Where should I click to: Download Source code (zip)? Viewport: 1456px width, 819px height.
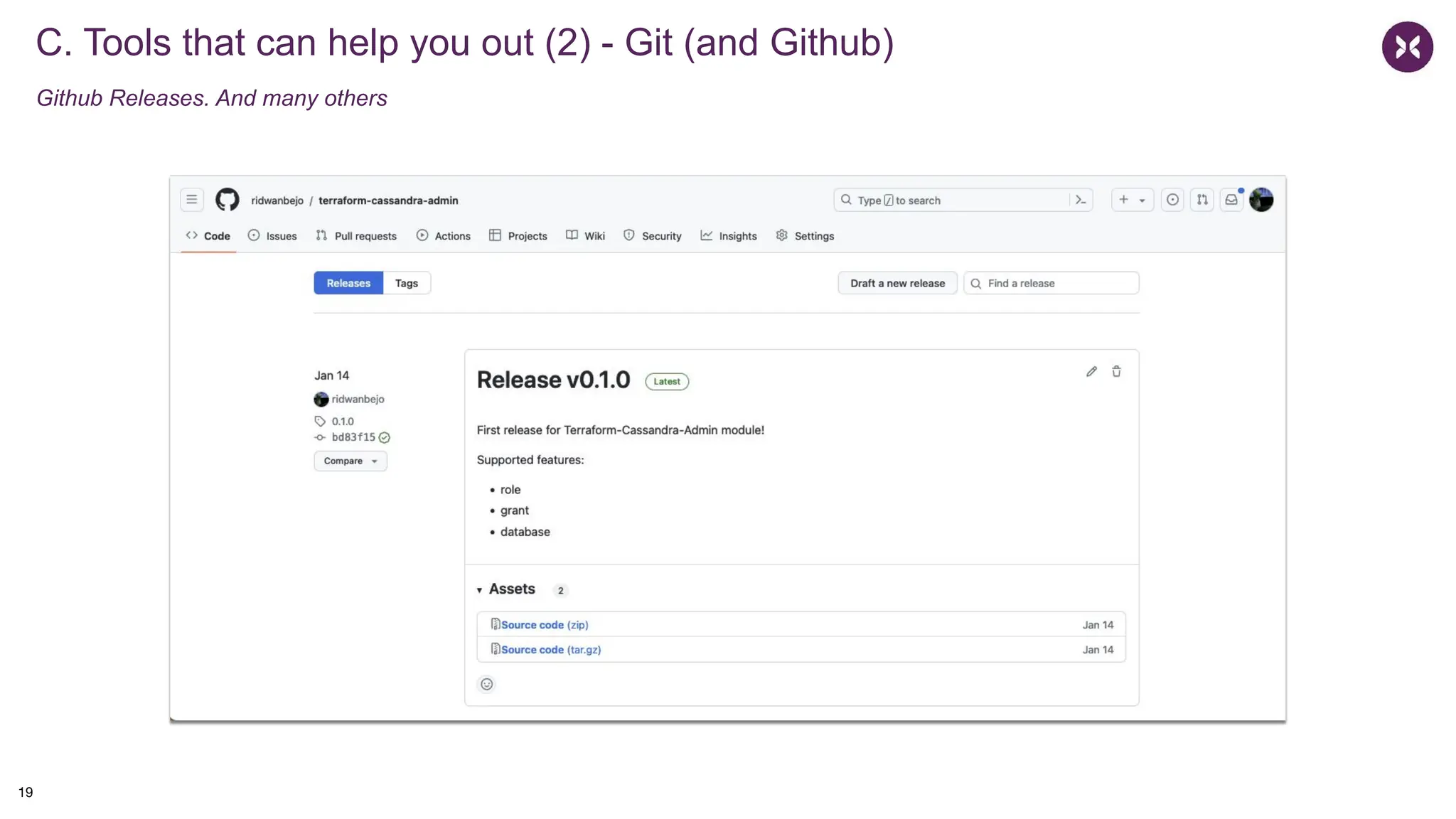tap(545, 625)
